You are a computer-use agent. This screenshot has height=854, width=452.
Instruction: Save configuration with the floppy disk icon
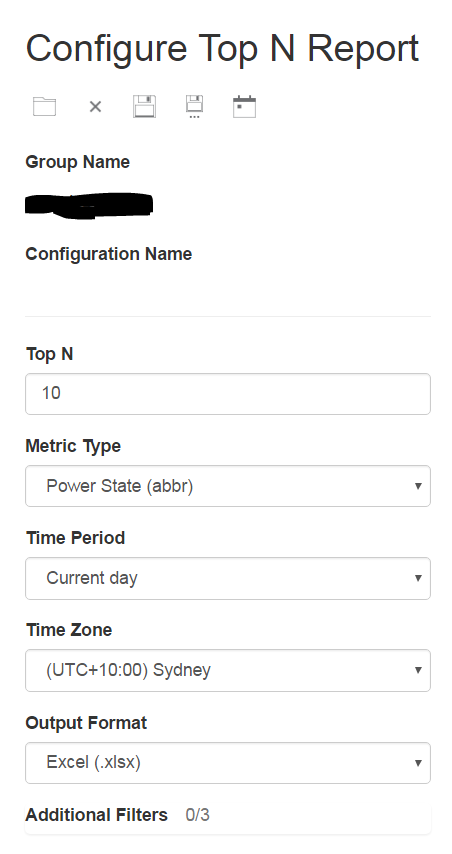(x=144, y=106)
